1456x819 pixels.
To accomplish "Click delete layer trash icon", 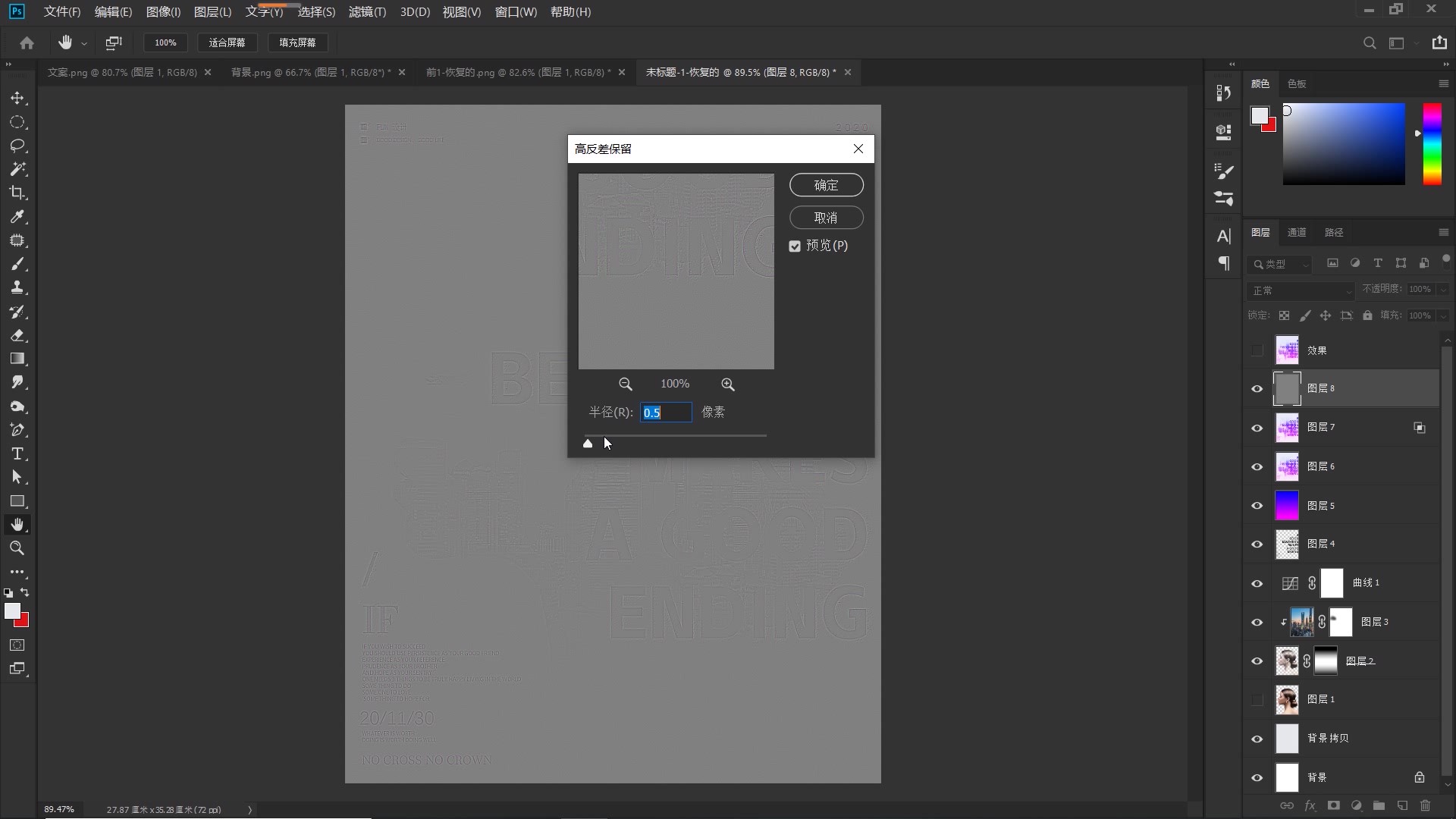I will (1425, 805).
